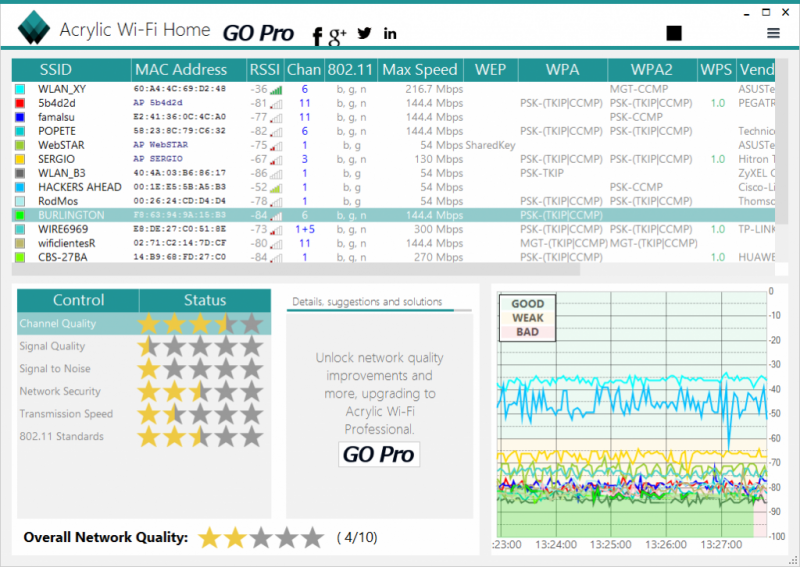
Task: Toggle the green color box for BURLINGTON
Action: point(20,215)
